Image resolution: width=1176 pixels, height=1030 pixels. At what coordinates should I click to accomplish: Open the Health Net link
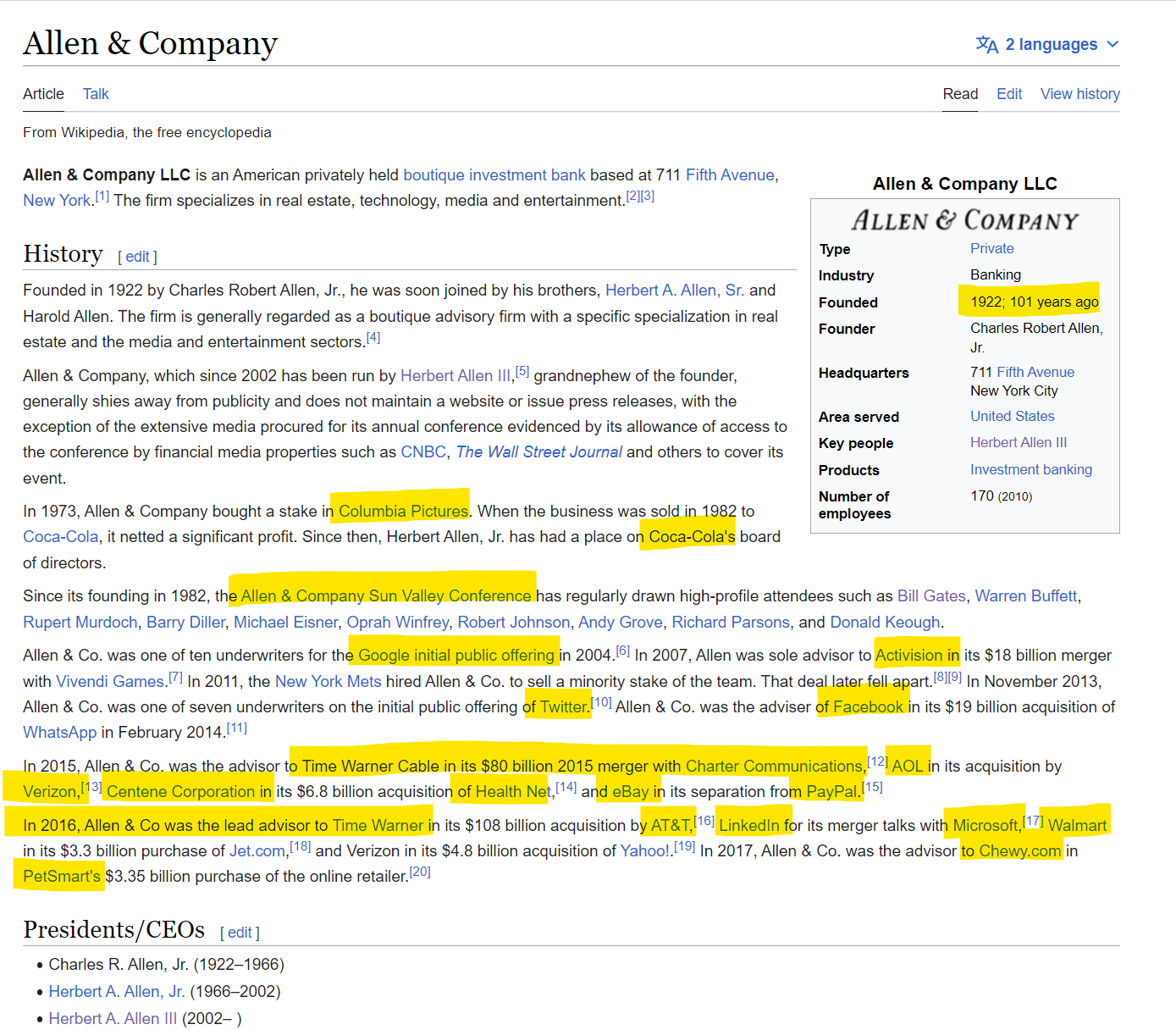pyautogui.click(x=513, y=792)
